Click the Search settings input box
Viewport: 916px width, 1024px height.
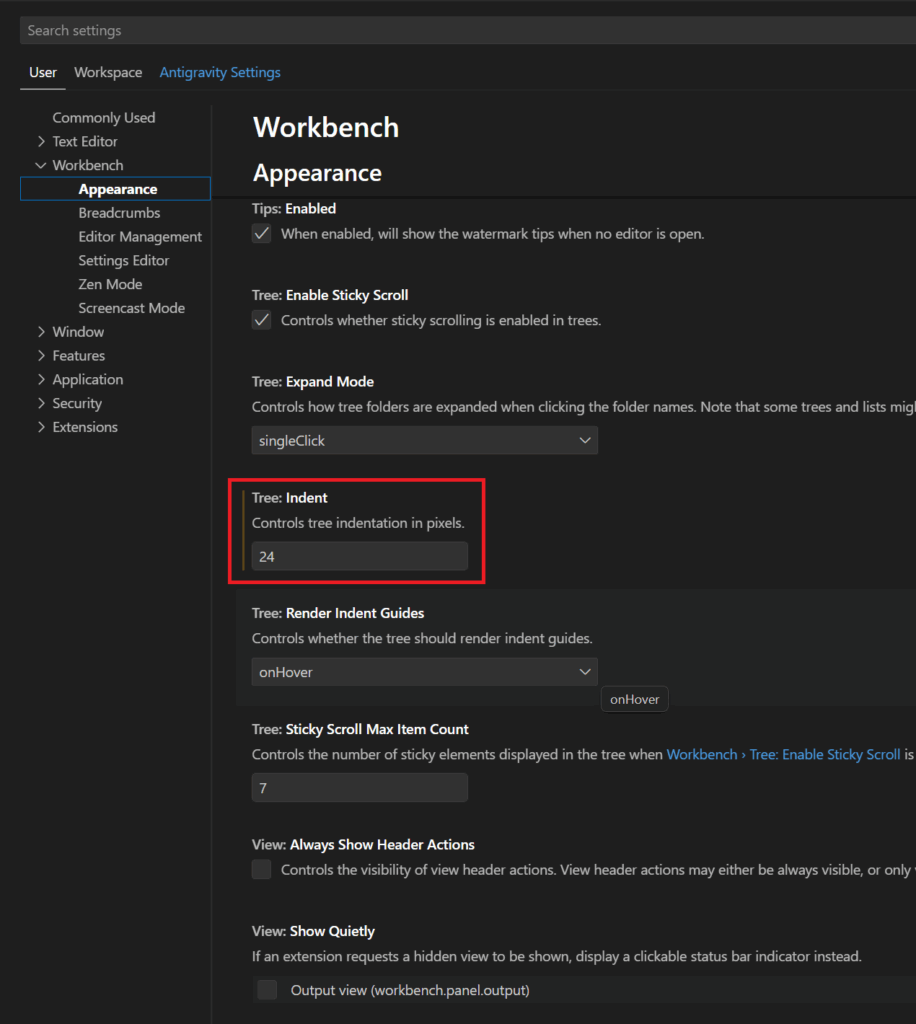(460, 31)
